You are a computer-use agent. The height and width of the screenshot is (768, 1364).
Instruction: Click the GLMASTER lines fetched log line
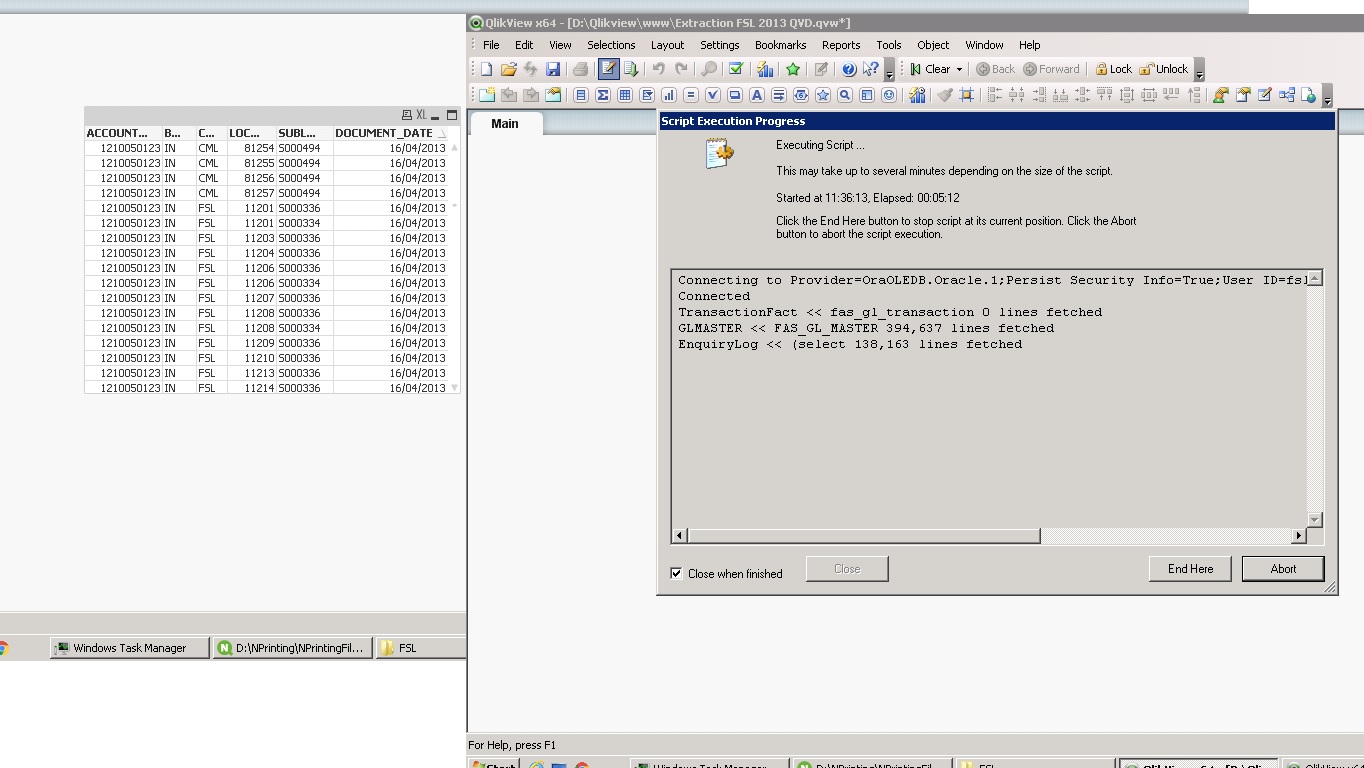[x=866, y=328]
